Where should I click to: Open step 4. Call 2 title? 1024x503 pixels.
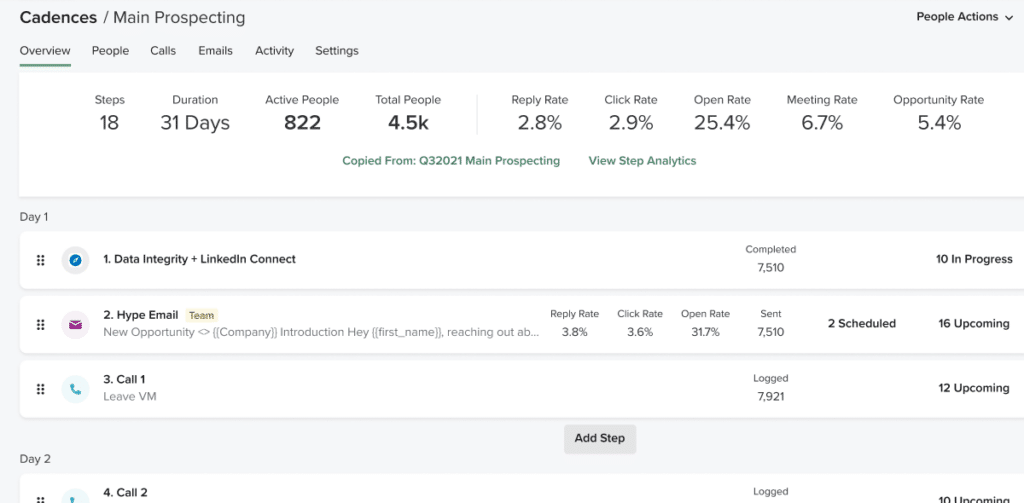coord(125,493)
